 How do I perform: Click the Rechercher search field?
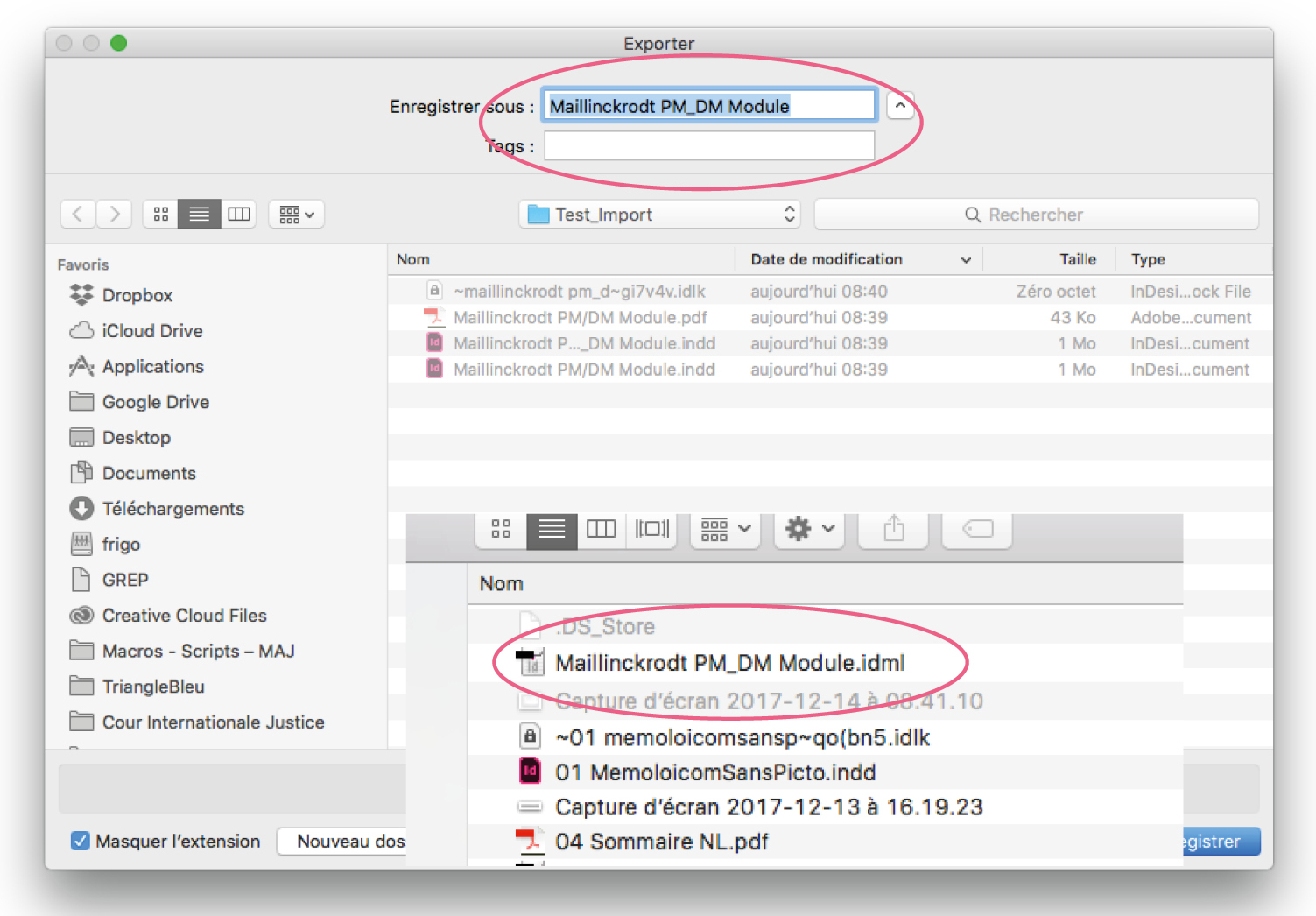click(x=1037, y=215)
